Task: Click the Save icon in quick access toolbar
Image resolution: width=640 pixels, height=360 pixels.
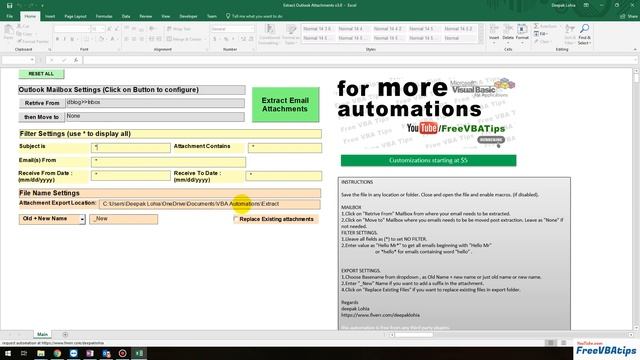Action: (9, 5)
